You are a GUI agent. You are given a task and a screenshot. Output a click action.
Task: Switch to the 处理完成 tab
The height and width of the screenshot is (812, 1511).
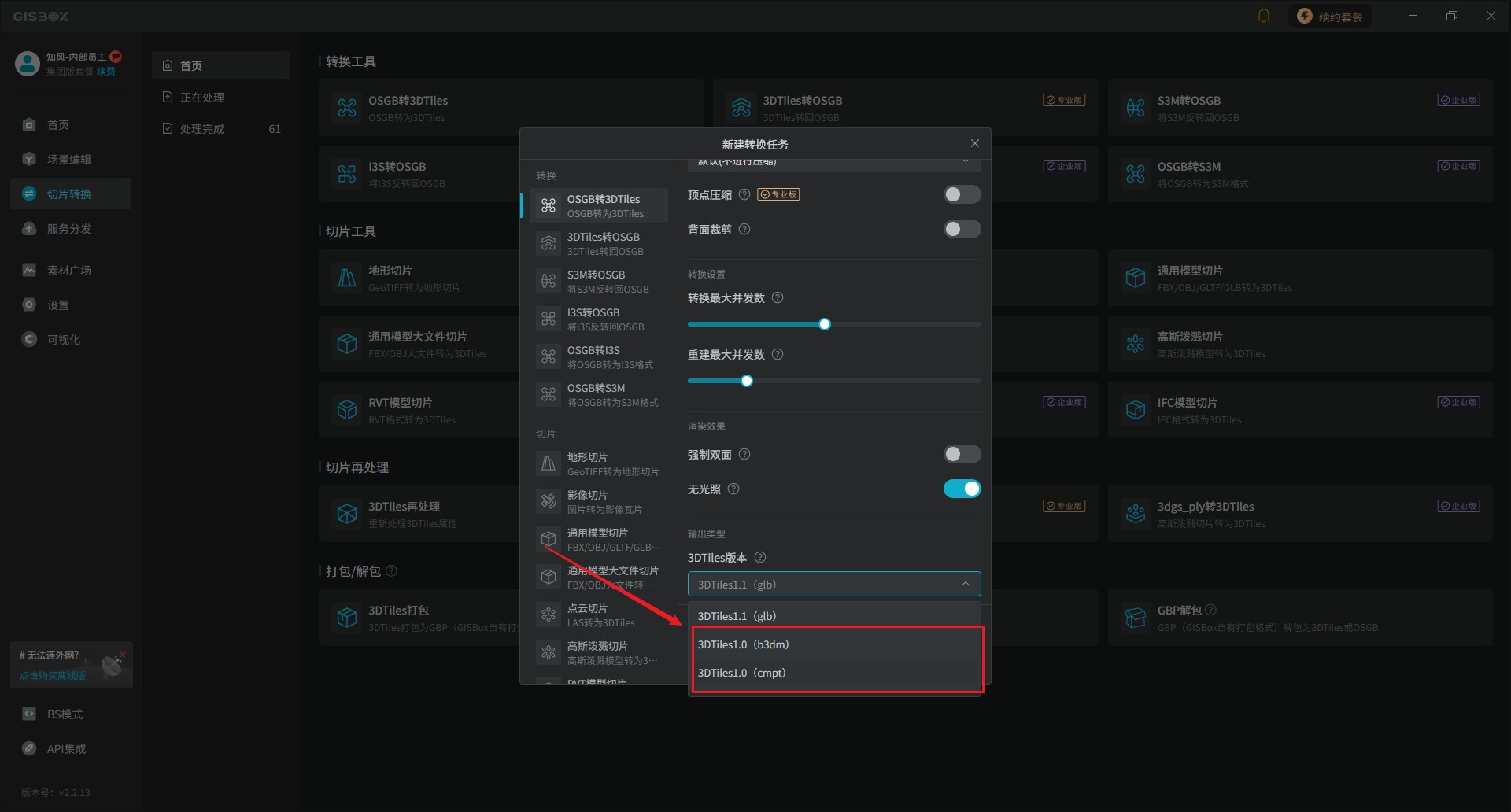[x=221, y=129]
